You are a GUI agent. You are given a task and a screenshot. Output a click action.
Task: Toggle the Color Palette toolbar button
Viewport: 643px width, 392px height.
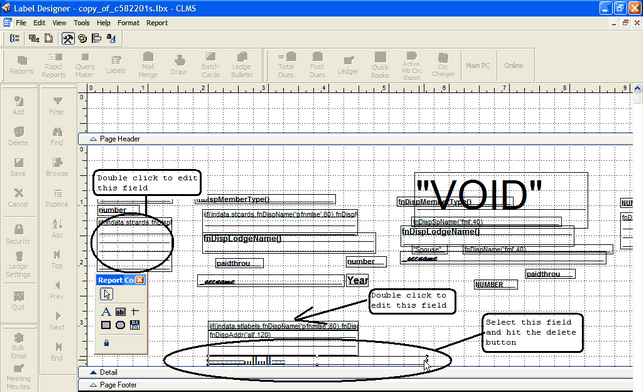coord(82,39)
